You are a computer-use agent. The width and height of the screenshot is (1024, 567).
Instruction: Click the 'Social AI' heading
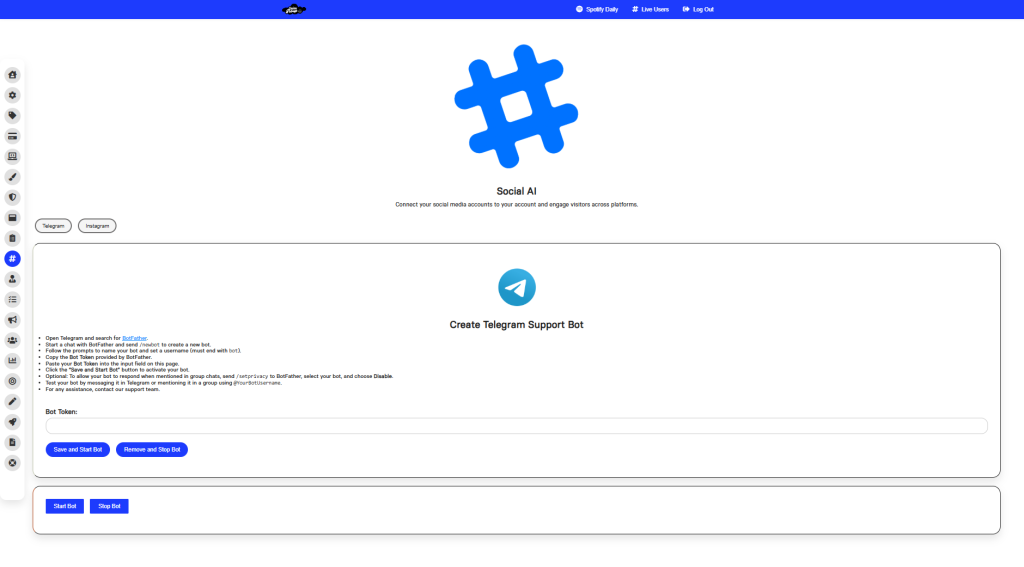click(517, 191)
